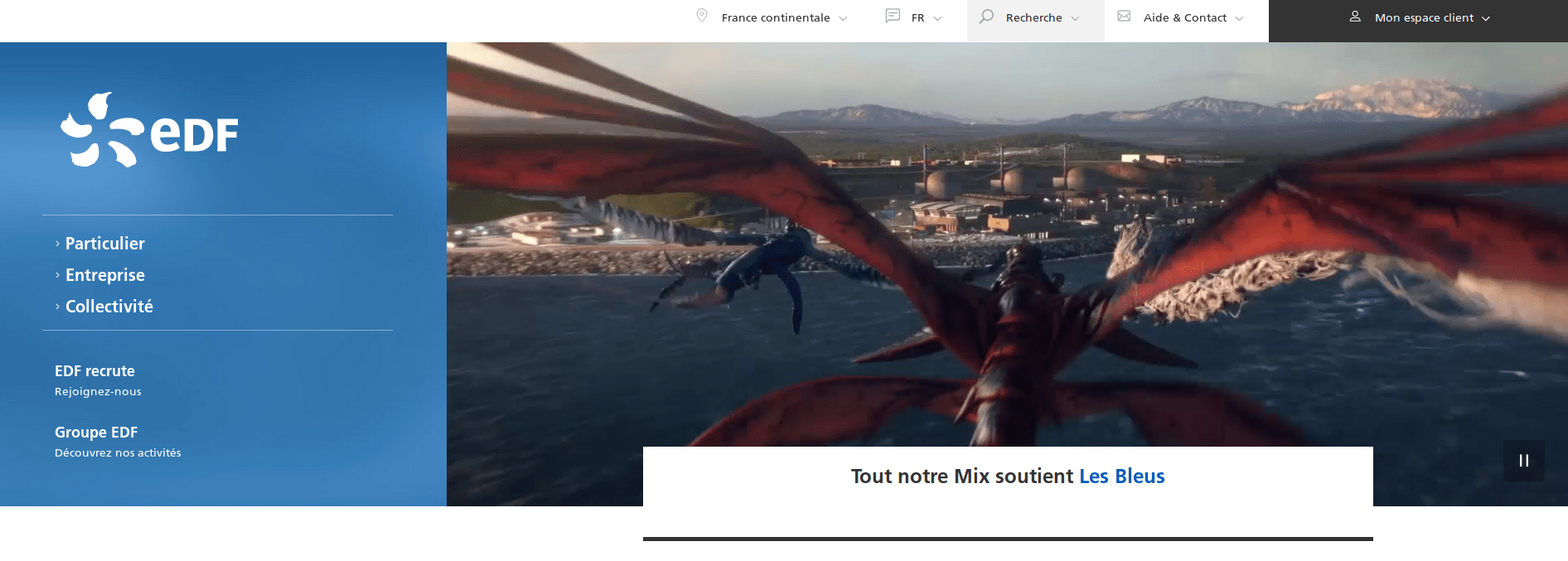Expand the France continentale region chevron

click(x=843, y=18)
